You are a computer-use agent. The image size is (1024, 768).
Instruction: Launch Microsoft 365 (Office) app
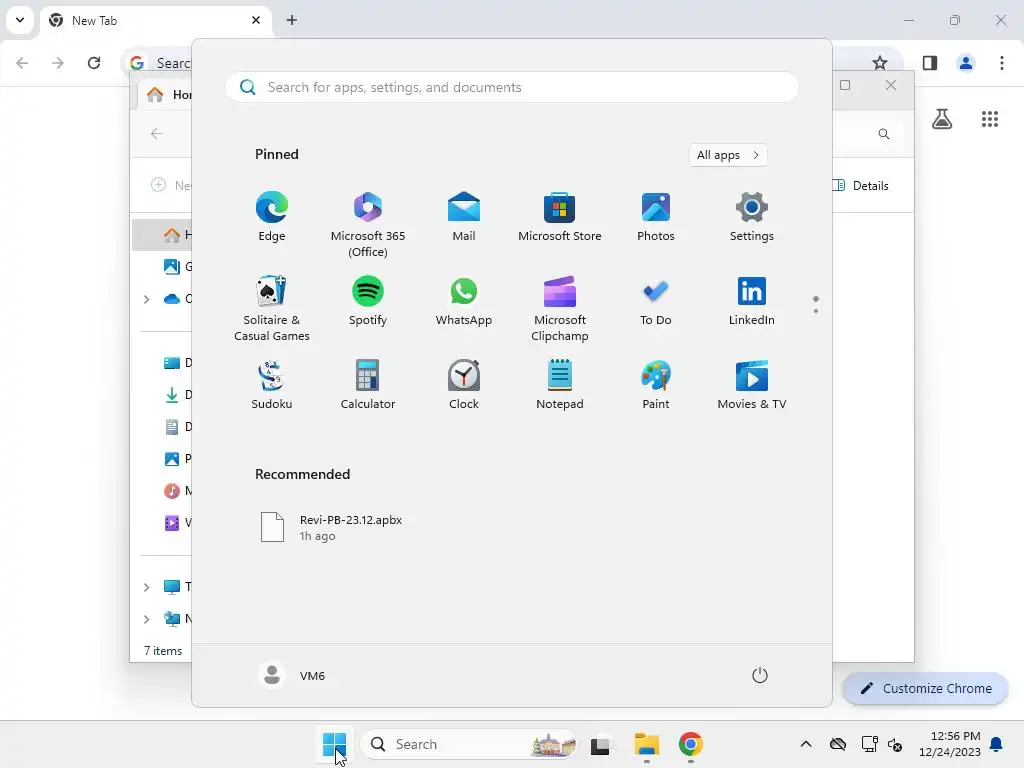368,225
